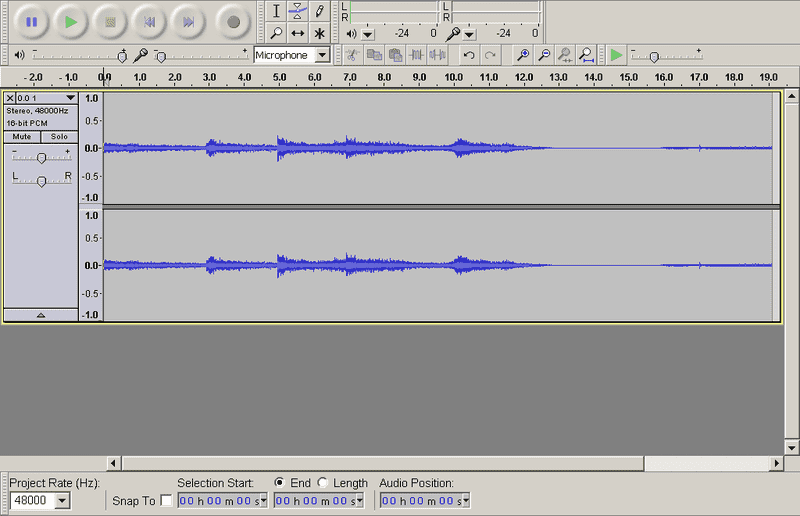Solo the stereo track
This screenshot has width=800, height=516.
(59, 137)
